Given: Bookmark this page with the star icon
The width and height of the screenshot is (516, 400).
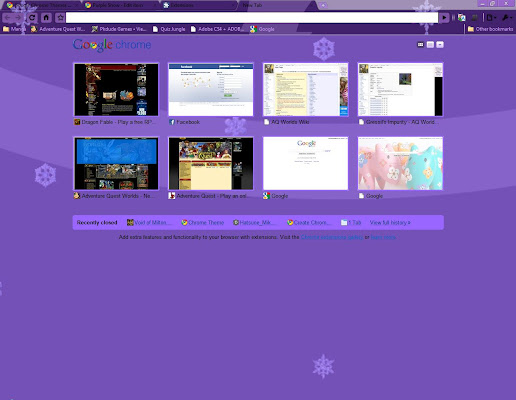Looking at the screenshot, I should [60, 18].
